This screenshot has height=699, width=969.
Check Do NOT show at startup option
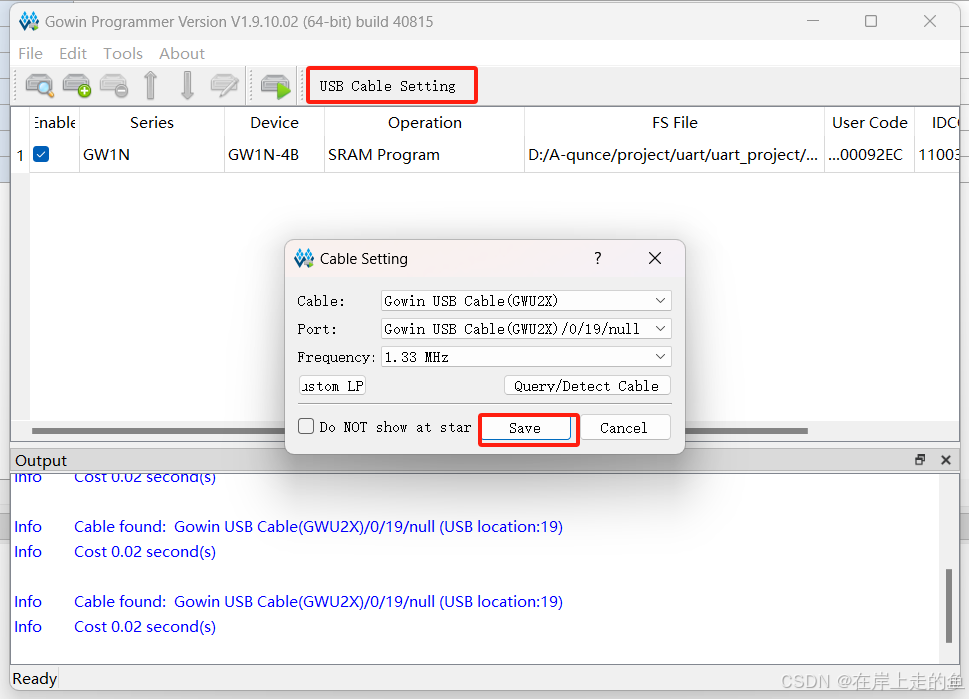point(306,426)
